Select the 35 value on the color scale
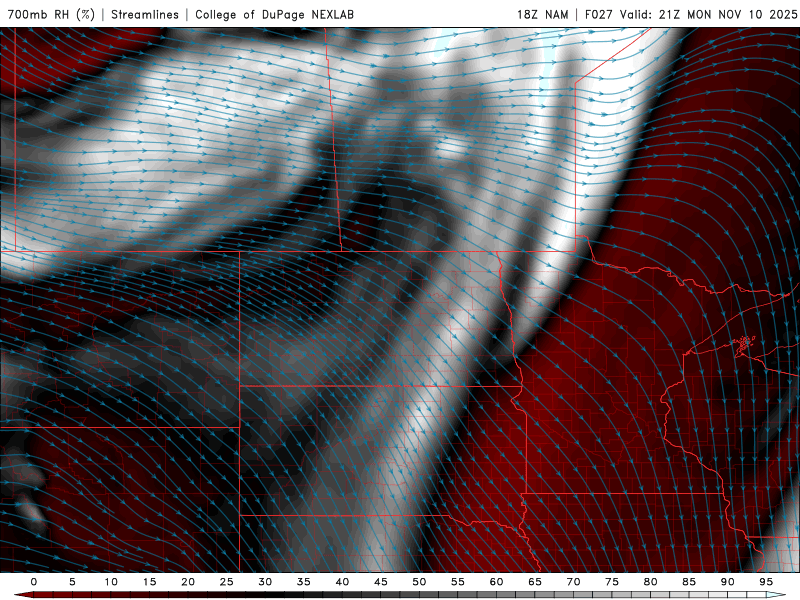This screenshot has width=800, height=600. (x=304, y=582)
